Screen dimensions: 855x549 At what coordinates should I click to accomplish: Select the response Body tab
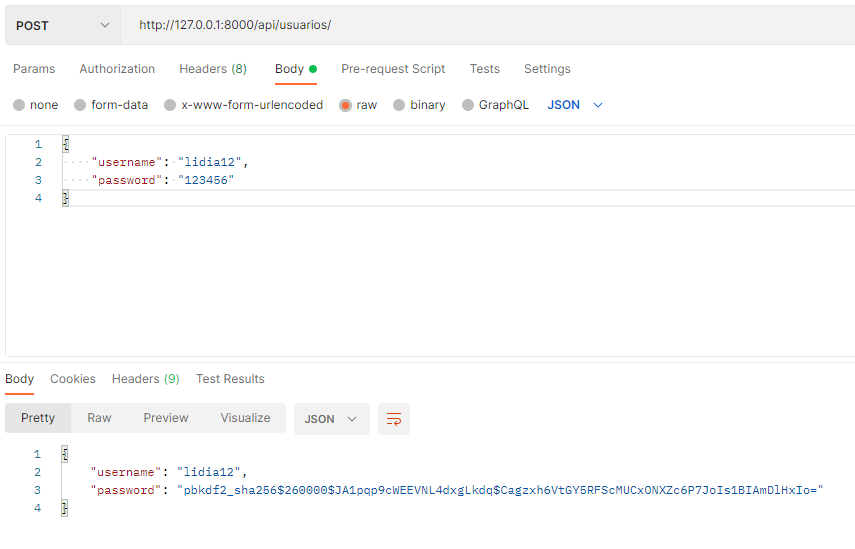coord(20,379)
